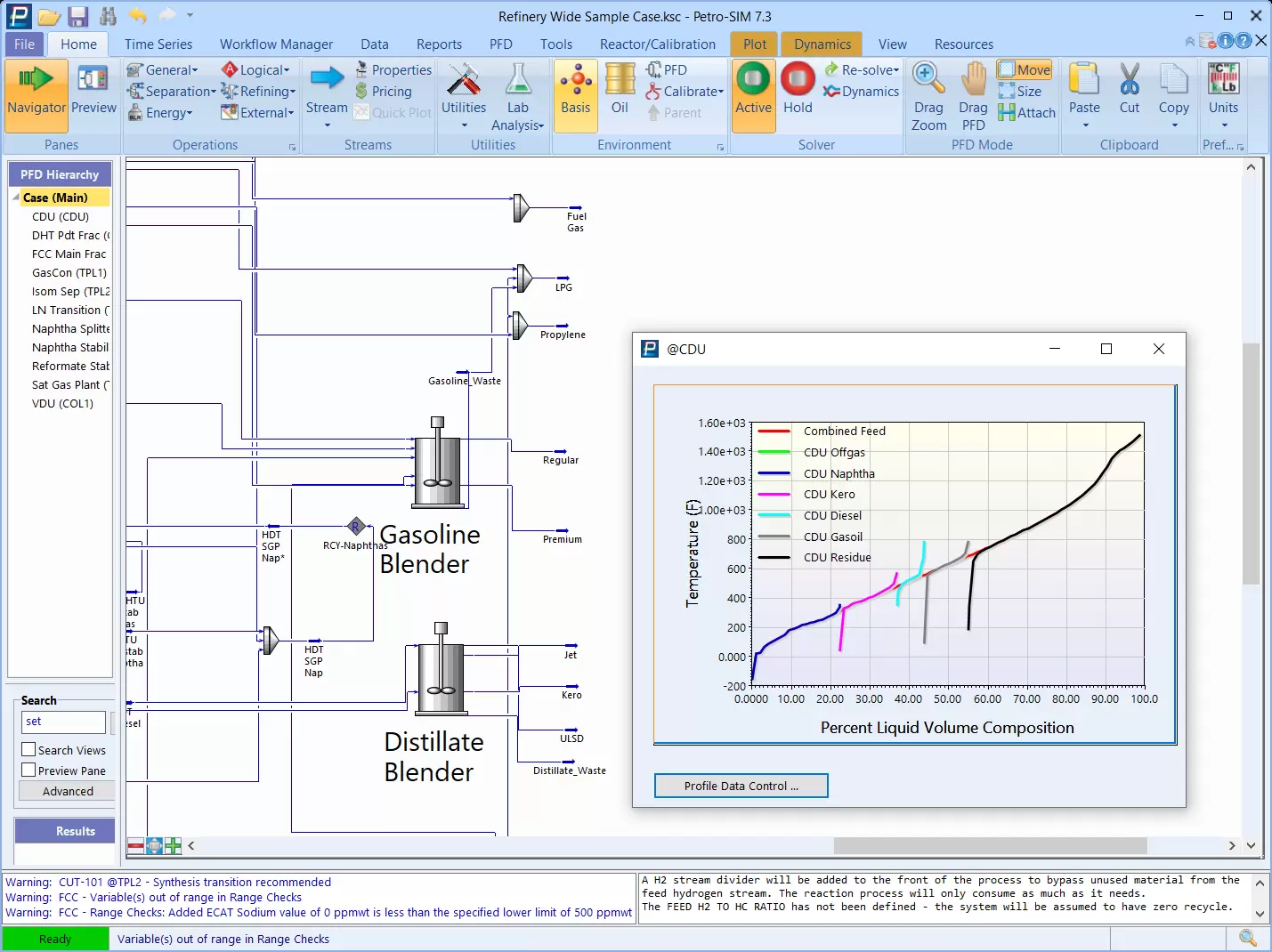Switch to the Dynamics ribbon tab
The height and width of the screenshot is (952, 1272).
pos(822,44)
